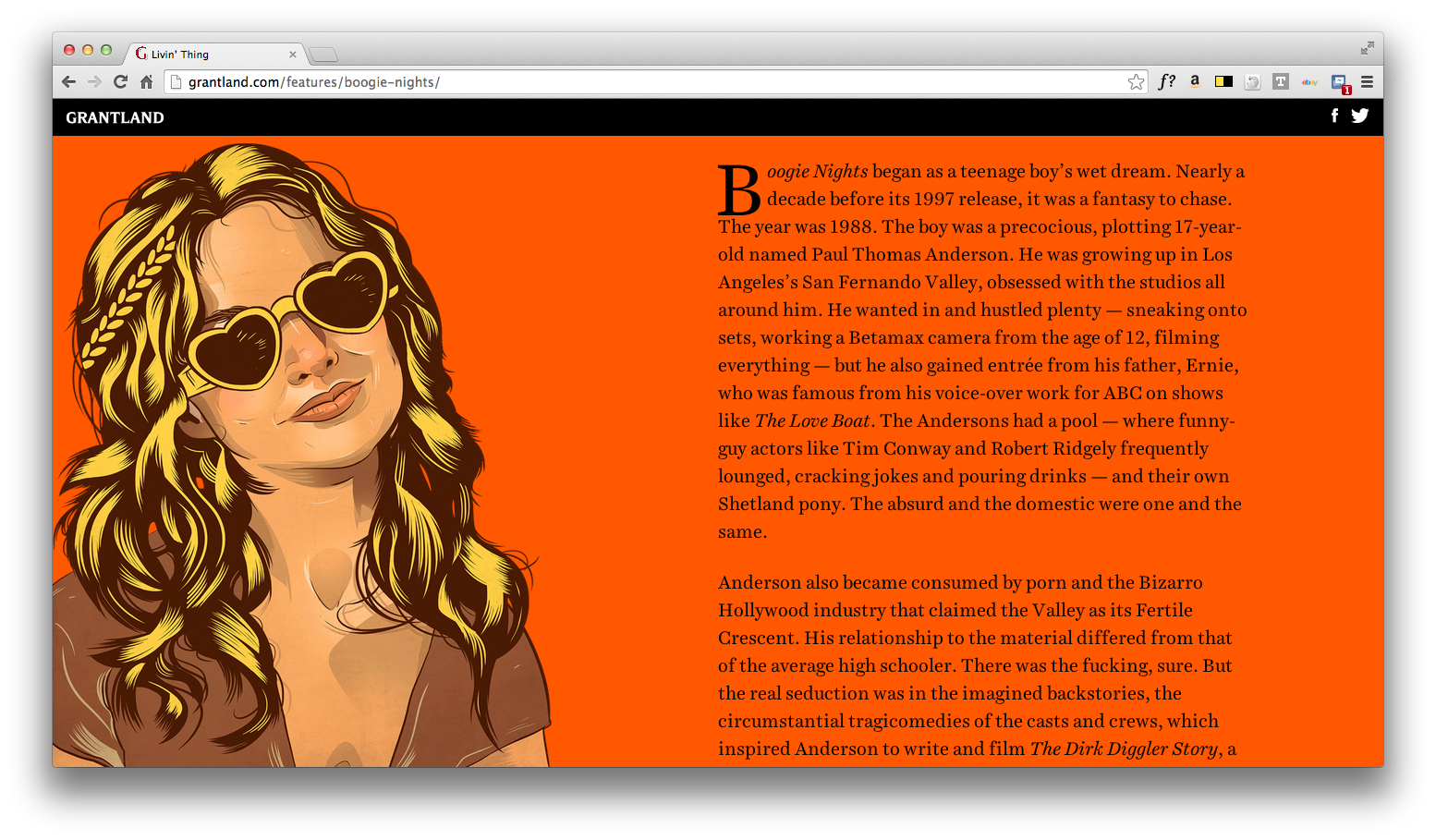Image resolution: width=1436 pixels, height=840 pixels.
Task: Click the forward navigation arrow
Action: (94, 82)
